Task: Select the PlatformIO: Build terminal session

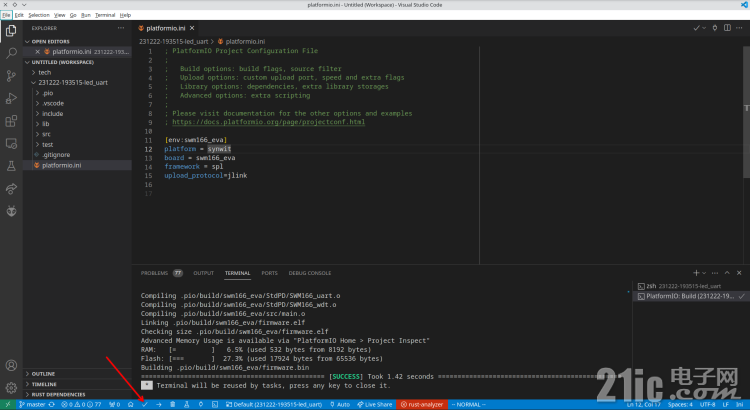Action: click(690, 296)
